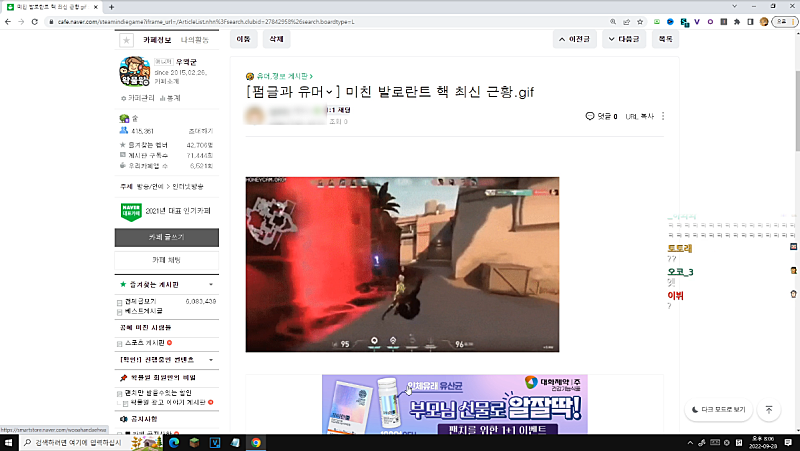Click the cafe favorite star box

point(126,40)
